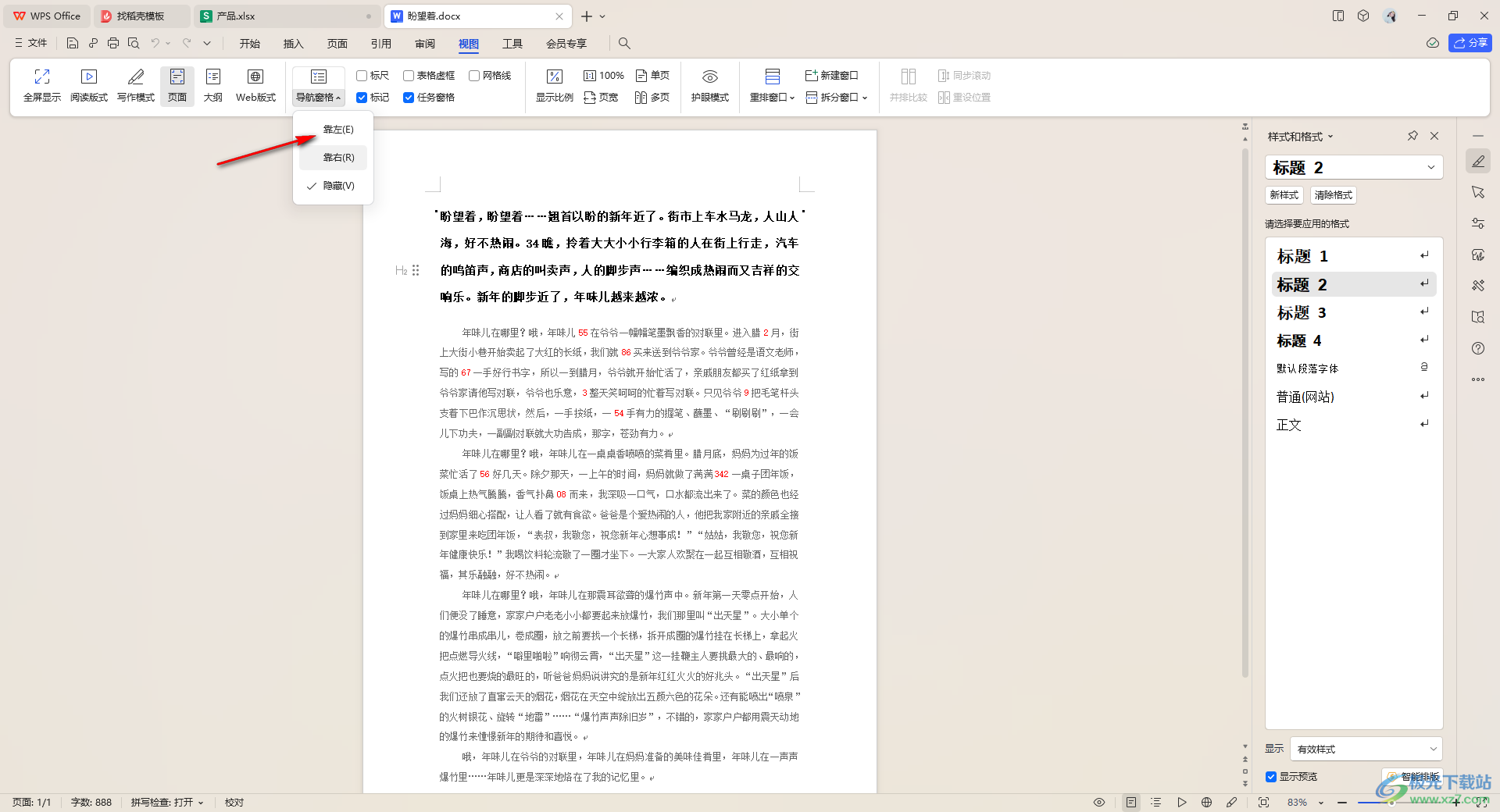Open the 审阅 ribbon tab
The height and width of the screenshot is (812, 1500).
tap(425, 44)
